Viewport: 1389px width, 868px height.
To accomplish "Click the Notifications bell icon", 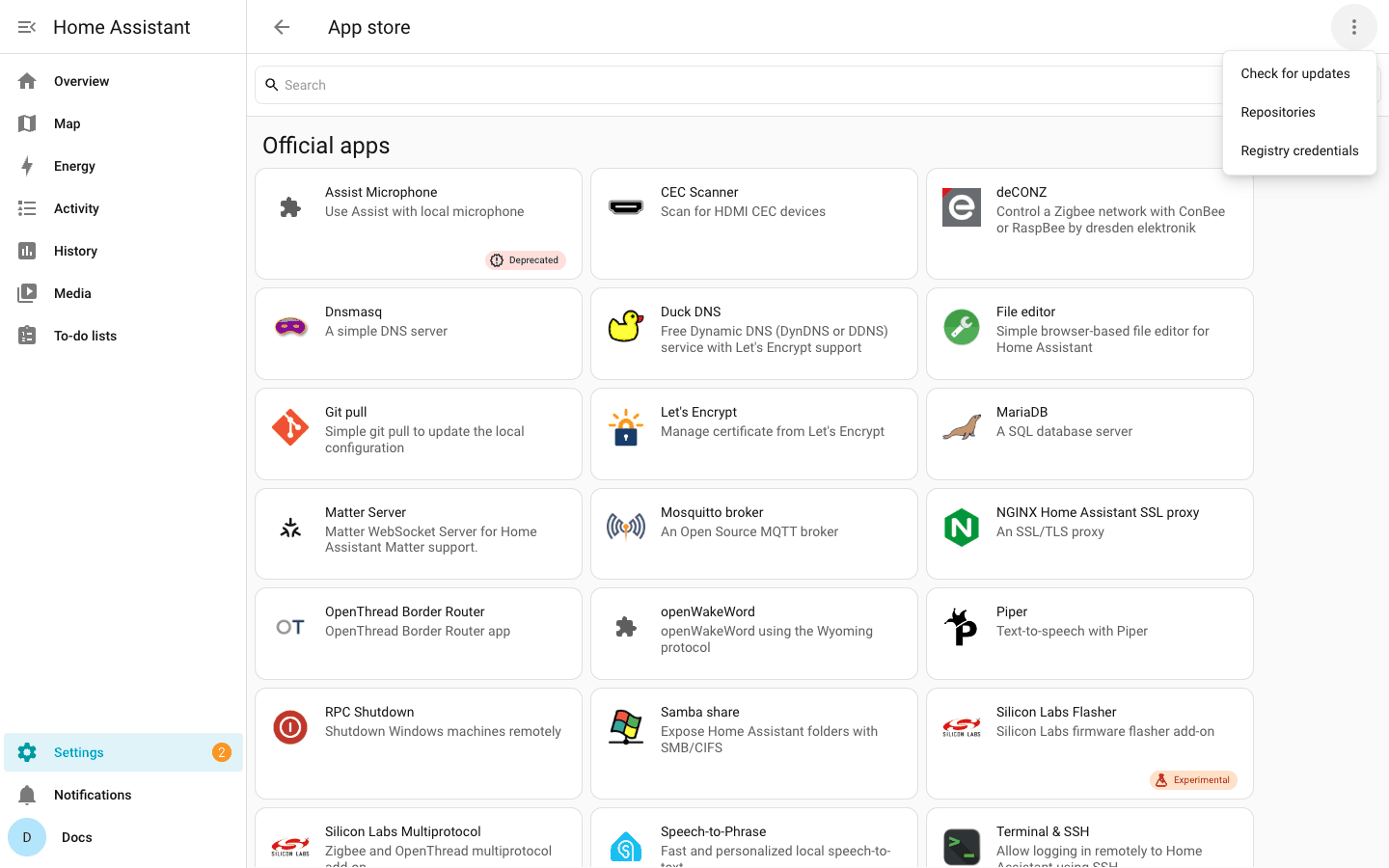I will (x=27, y=795).
